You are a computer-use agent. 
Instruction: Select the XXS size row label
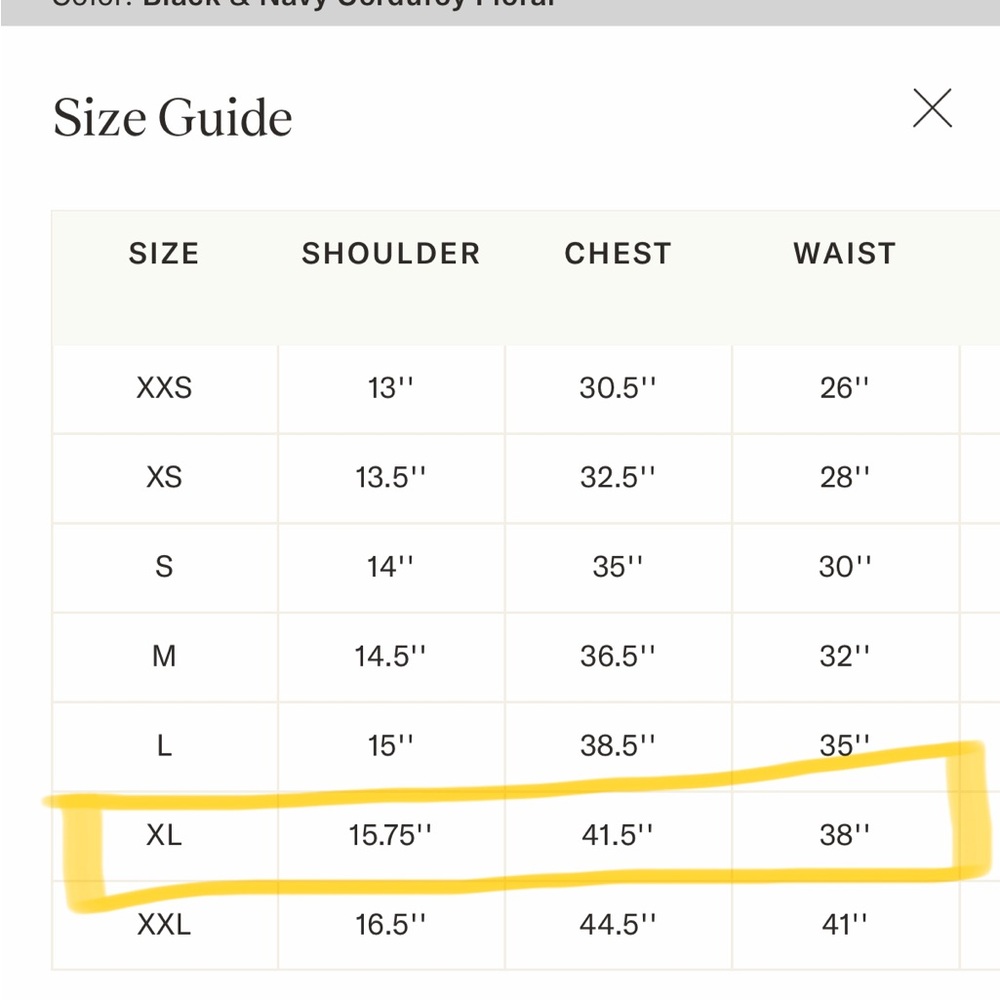pyautogui.click(x=164, y=388)
